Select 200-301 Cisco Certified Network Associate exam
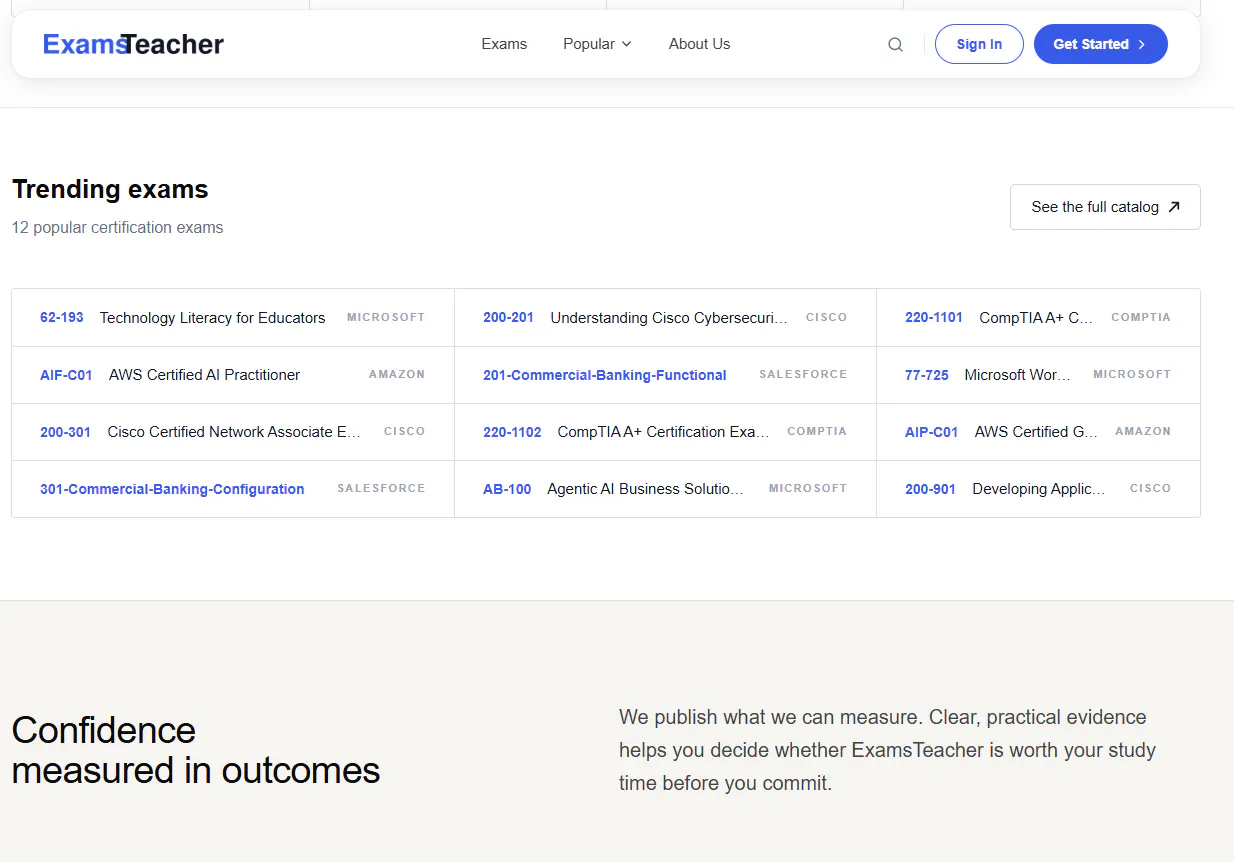 tap(233, 432)
